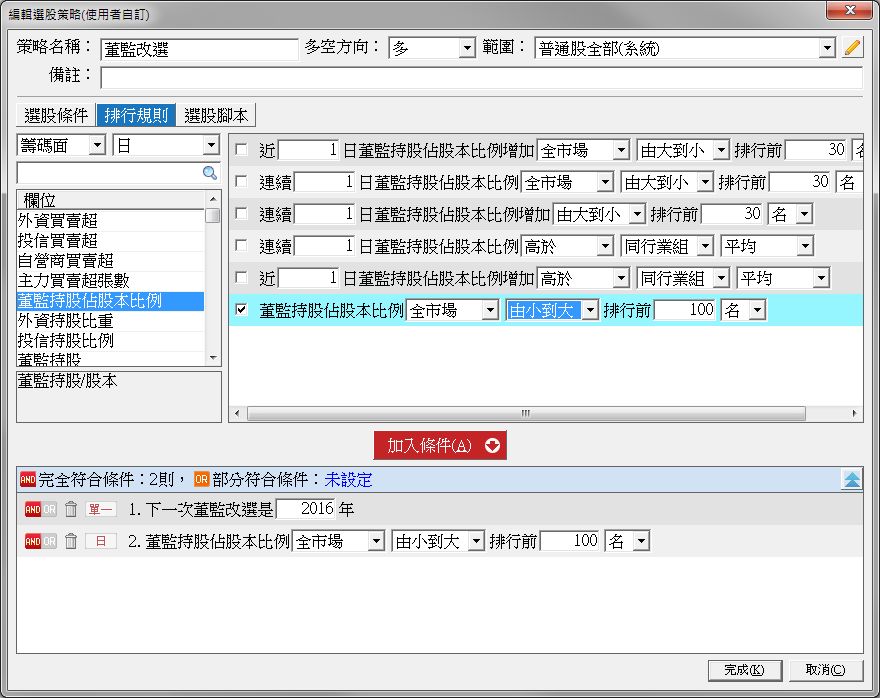Screen dimensions: 880x698
Task: Click the search magnifier icon in field filter
Action: tap(210, 173)
